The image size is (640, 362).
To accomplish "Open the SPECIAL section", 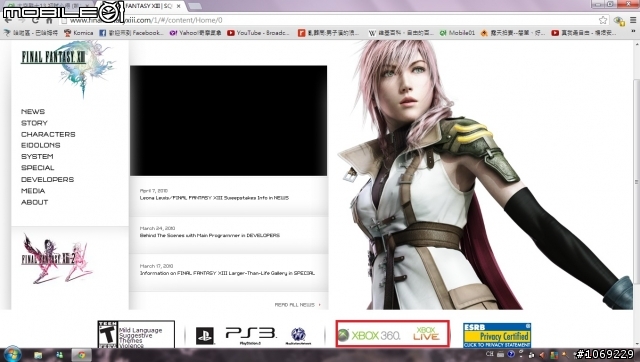I will tap(38, 168).
